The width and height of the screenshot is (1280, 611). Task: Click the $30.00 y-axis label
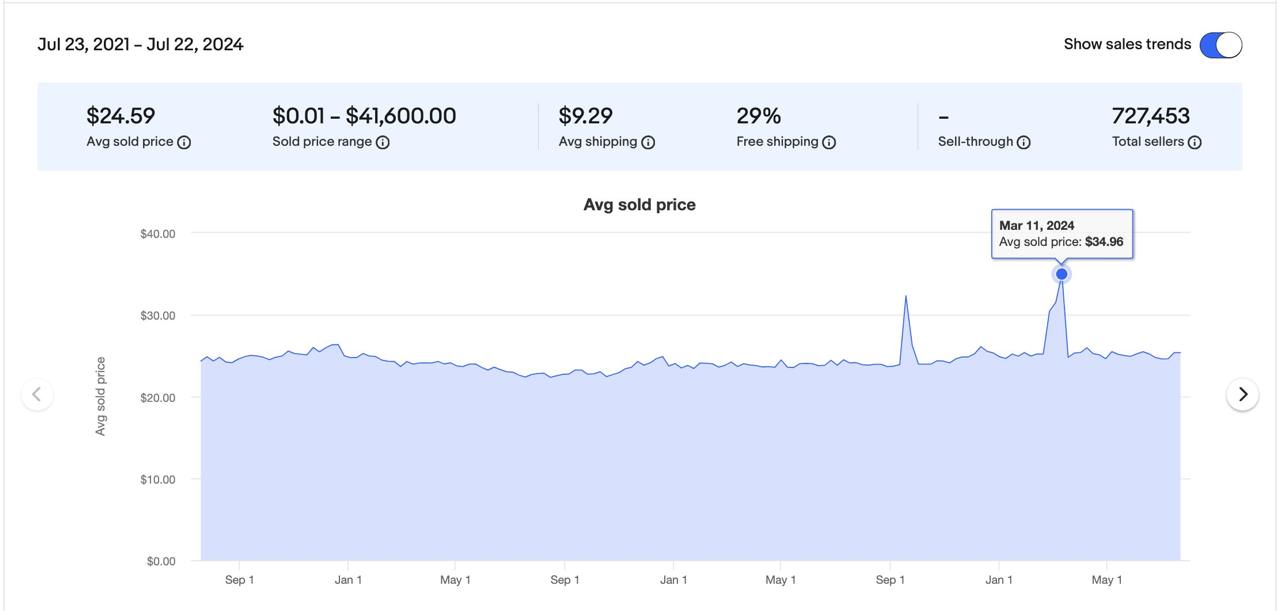tap(158, 316)
